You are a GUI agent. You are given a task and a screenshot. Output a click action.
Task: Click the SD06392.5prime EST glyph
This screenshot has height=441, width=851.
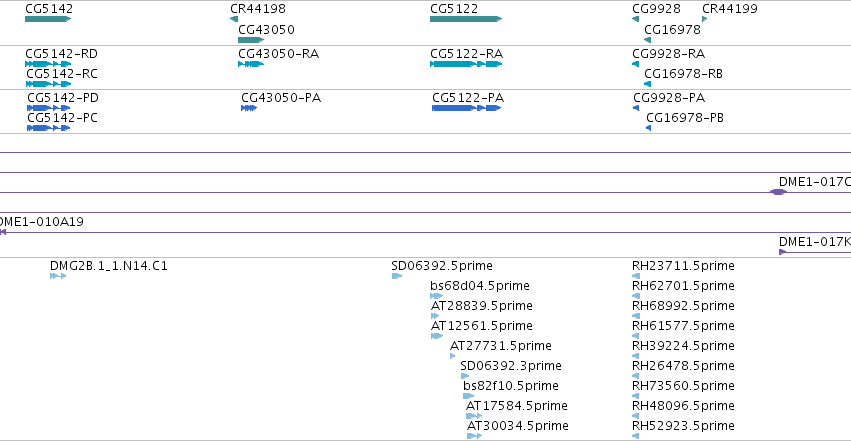coord(397,276)
